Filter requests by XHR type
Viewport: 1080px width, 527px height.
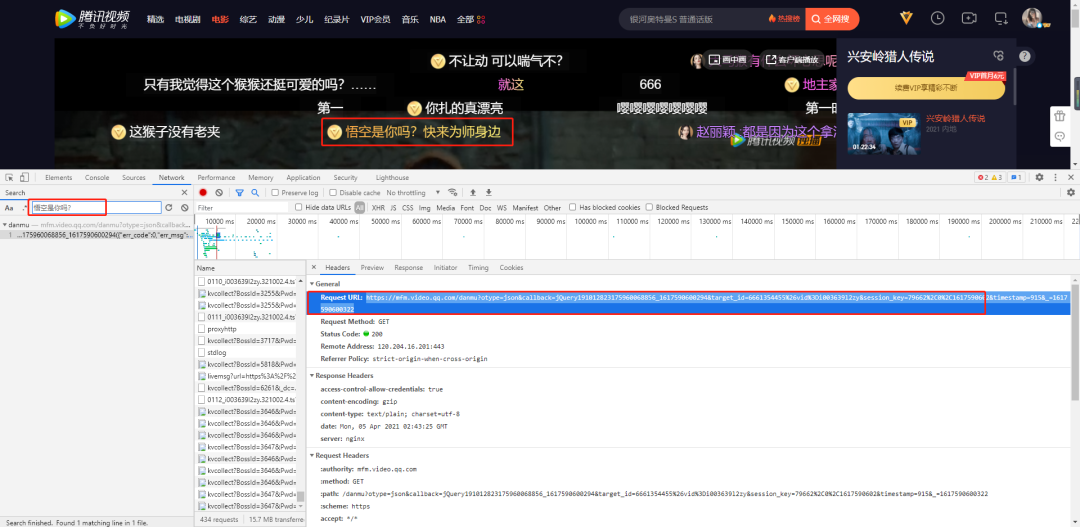378,207
